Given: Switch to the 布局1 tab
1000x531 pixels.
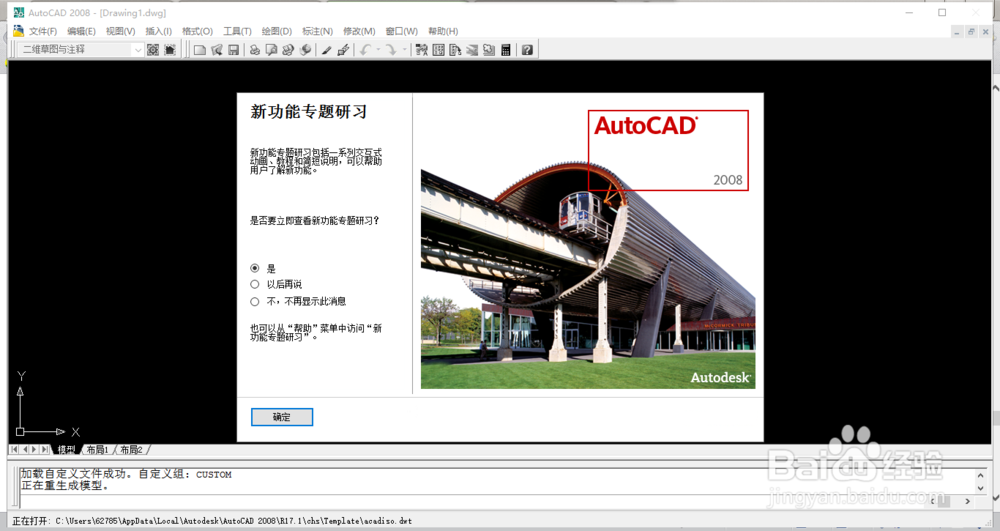Looking at the screenshot, I should click(97, 449).
